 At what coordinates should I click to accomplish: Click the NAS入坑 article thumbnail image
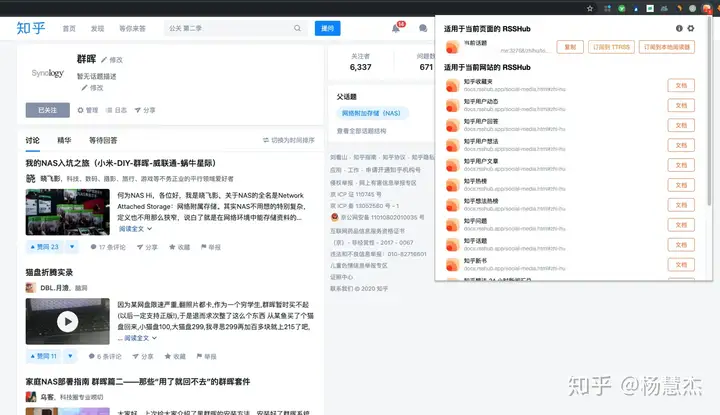coord(68,212)
